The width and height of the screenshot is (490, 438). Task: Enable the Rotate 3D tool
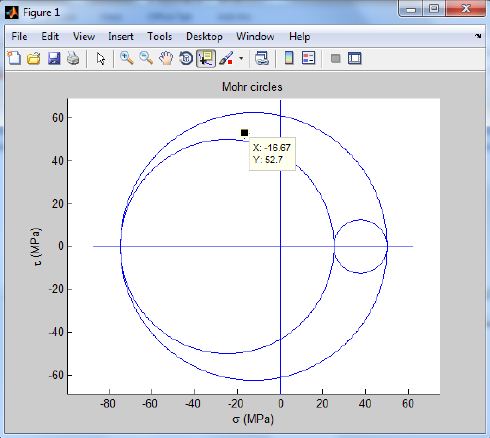point(186,59)
